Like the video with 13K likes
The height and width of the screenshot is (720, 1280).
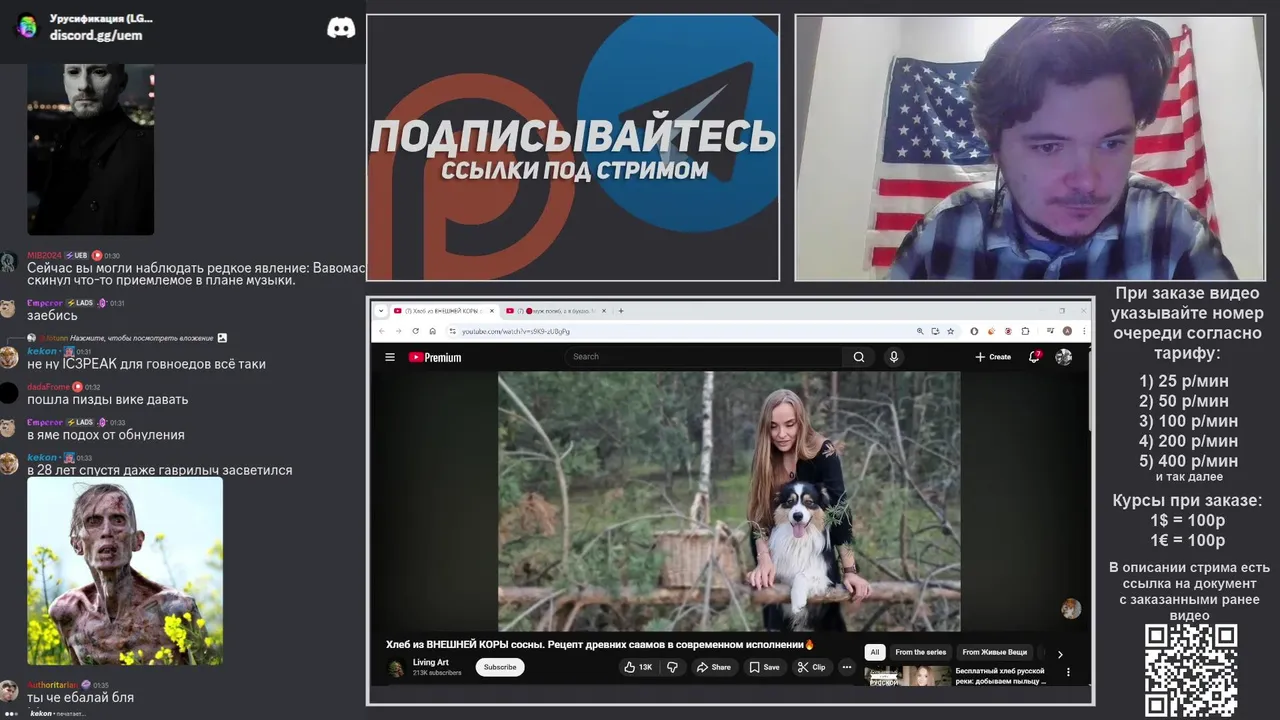click(x=638, y=667)
